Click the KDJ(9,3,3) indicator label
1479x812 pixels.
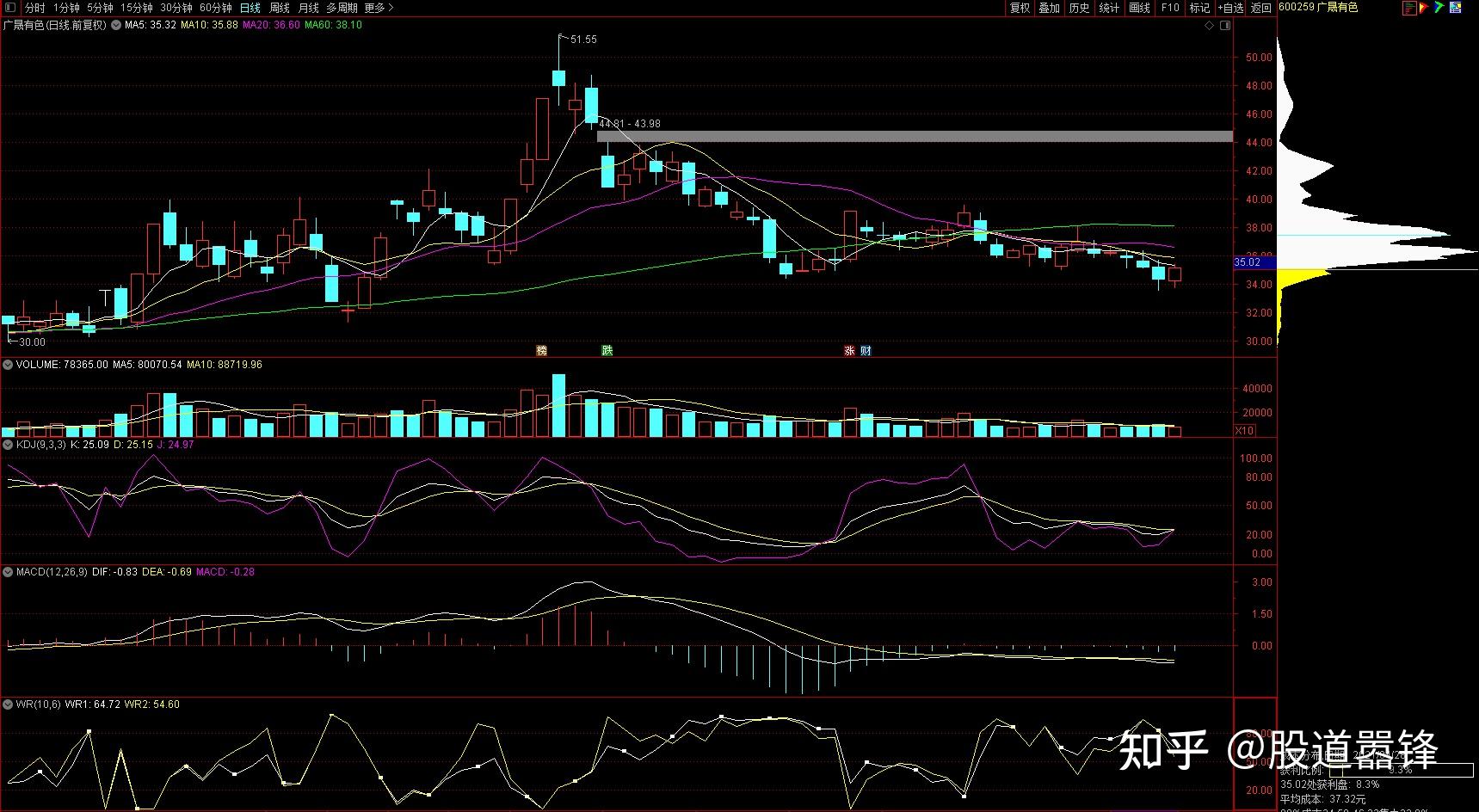[40, 445]
